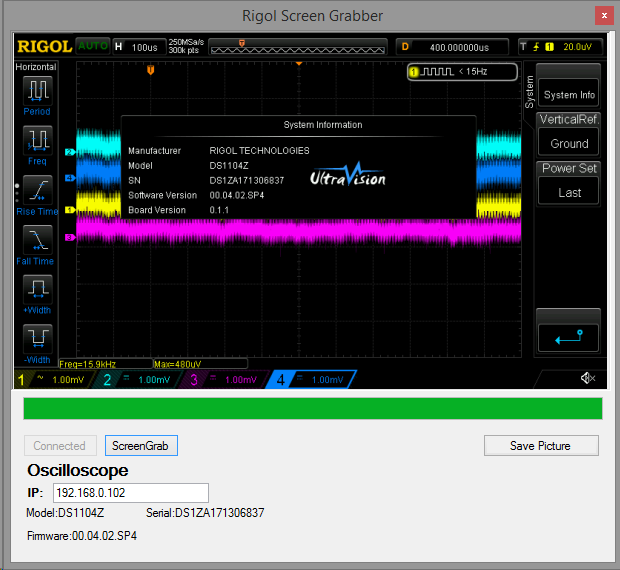Click the muted speaker sound icon
Image resolution: width=620 pixels, height=570 pixels.
click(x=588, y=378)
